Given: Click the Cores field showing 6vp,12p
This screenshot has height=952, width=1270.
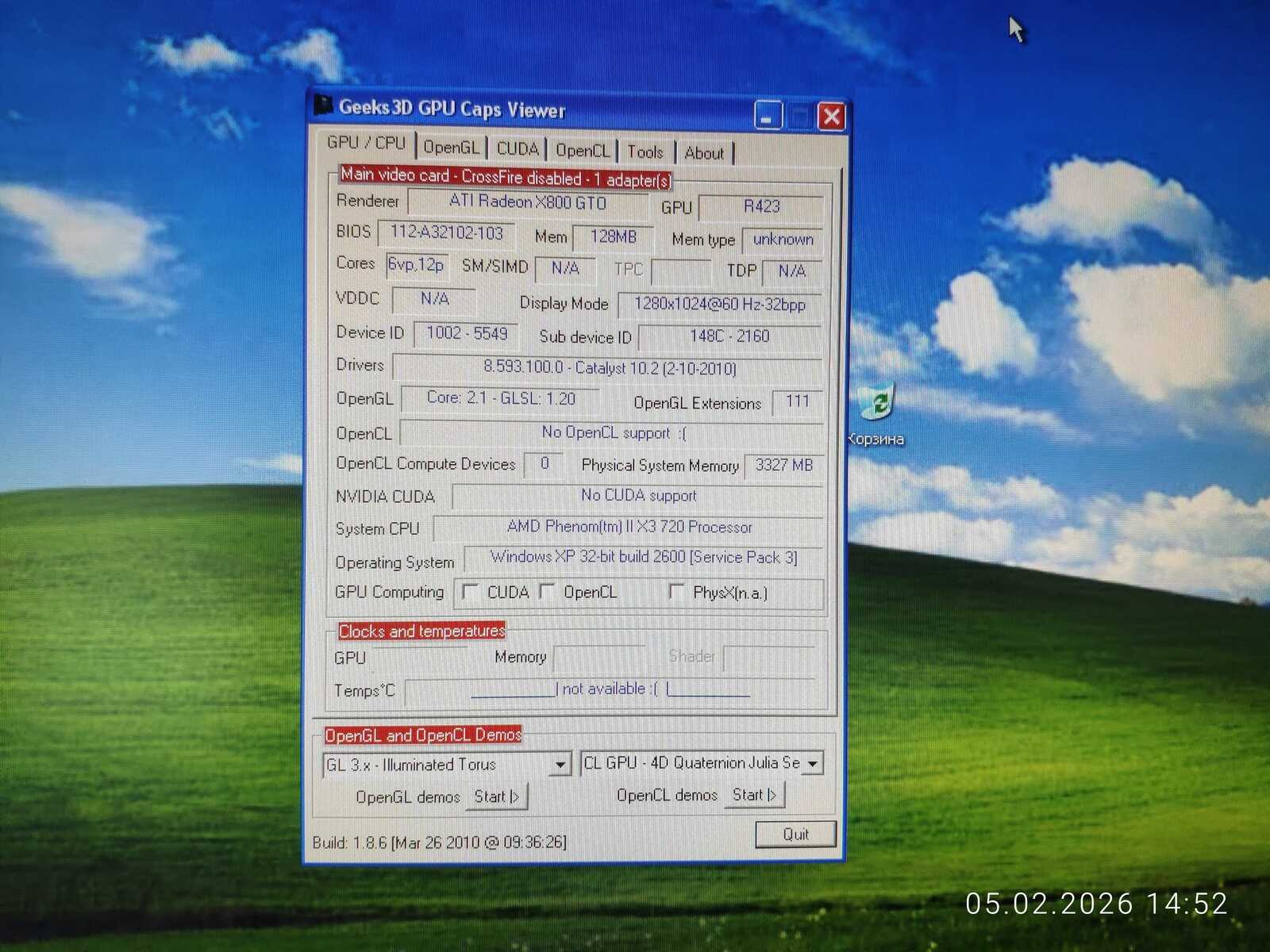Looking at the screenshot, I should 416,265.
